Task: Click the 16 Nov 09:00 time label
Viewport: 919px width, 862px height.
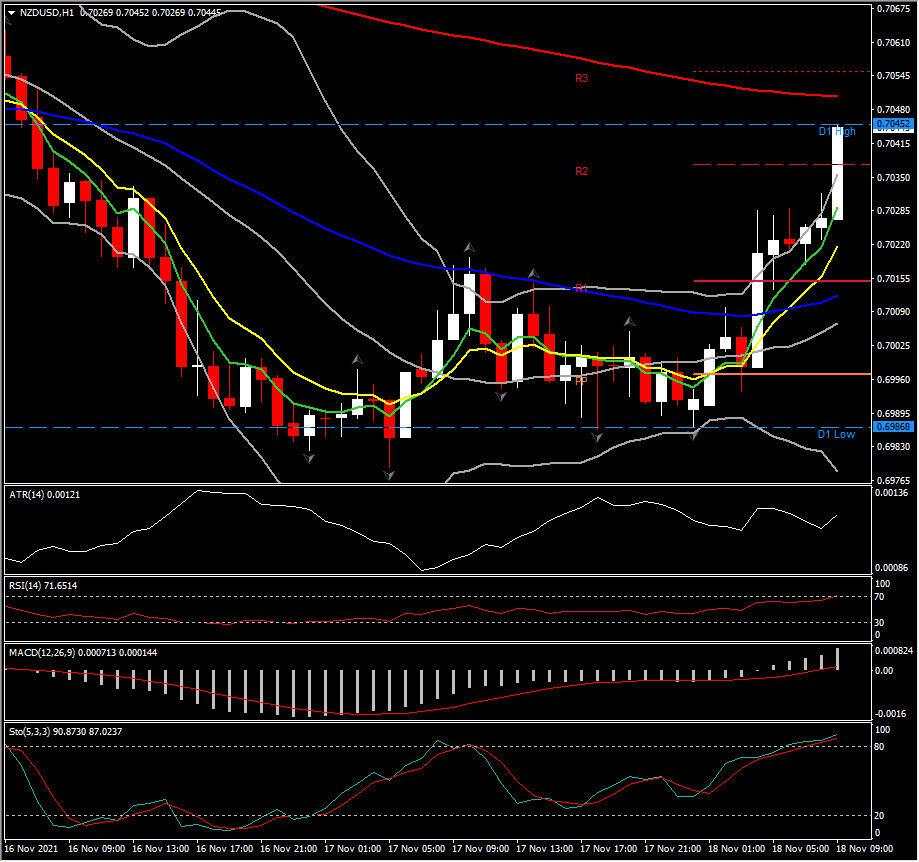Action: (x=96, y=849)
